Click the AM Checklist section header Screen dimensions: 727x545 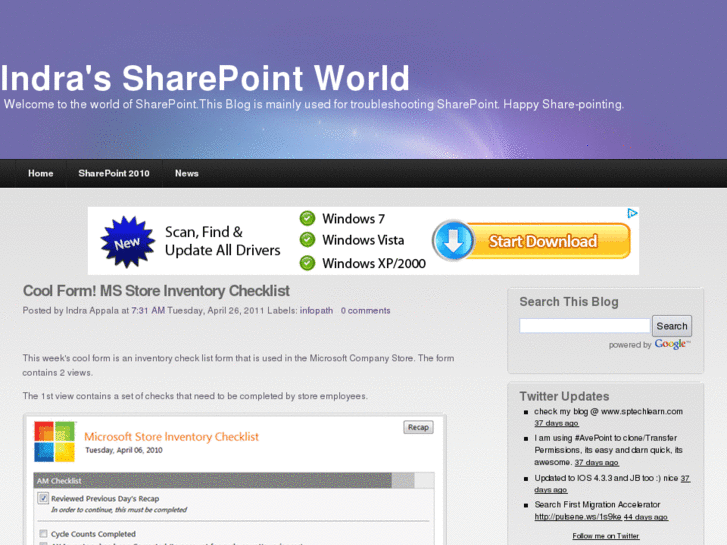[234, 481]
